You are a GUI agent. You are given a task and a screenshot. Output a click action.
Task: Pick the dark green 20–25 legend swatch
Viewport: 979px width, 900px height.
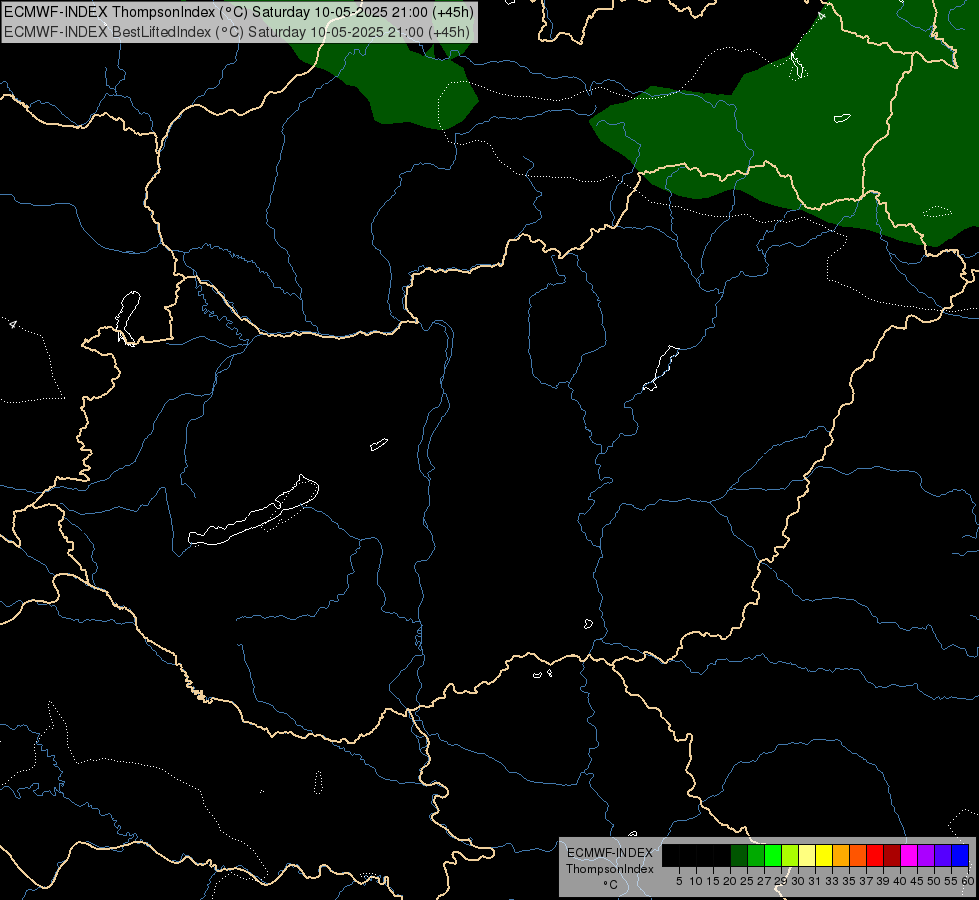(739, 855)
